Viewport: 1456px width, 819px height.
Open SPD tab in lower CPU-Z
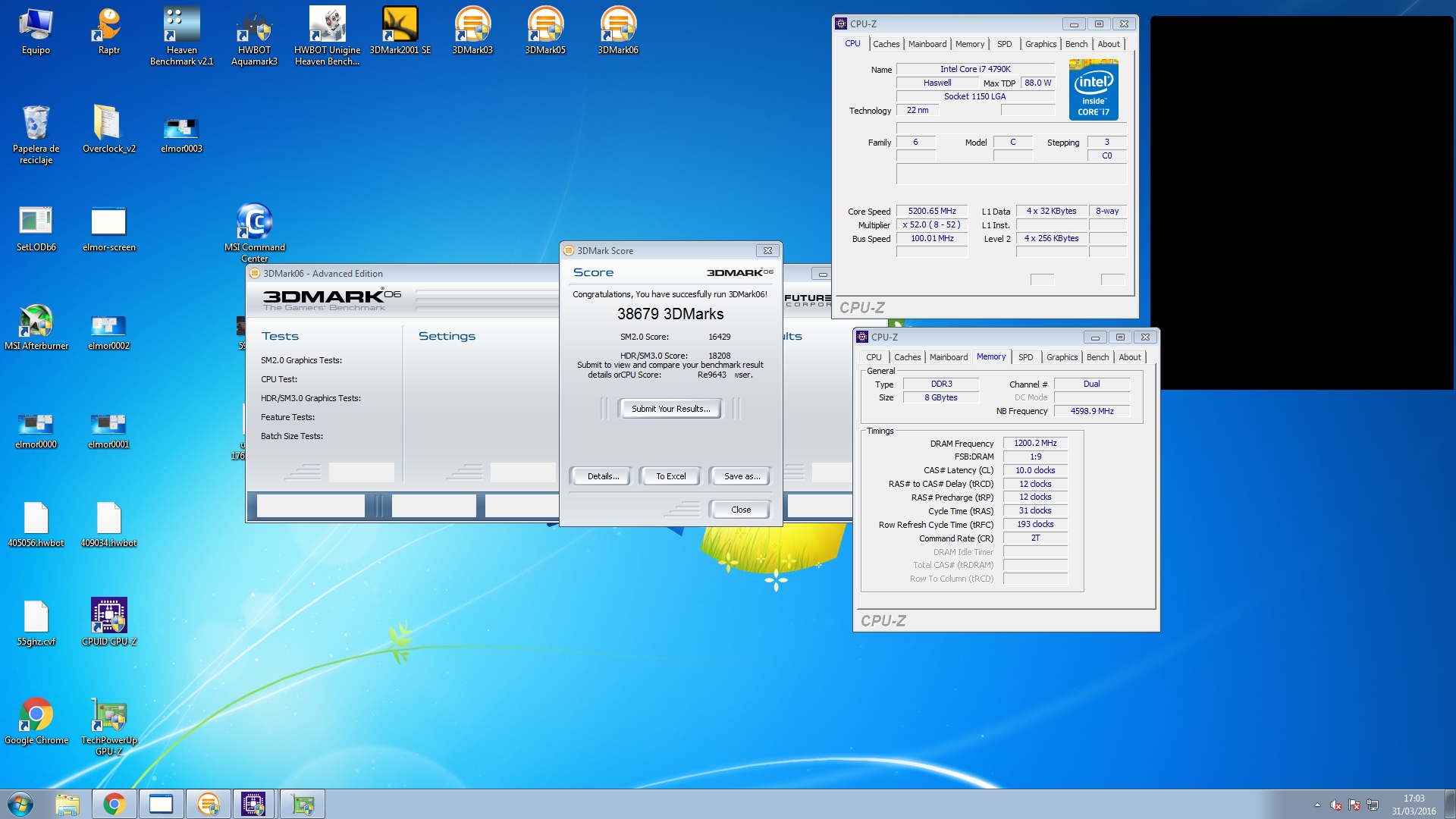(x=1025, y=357)
